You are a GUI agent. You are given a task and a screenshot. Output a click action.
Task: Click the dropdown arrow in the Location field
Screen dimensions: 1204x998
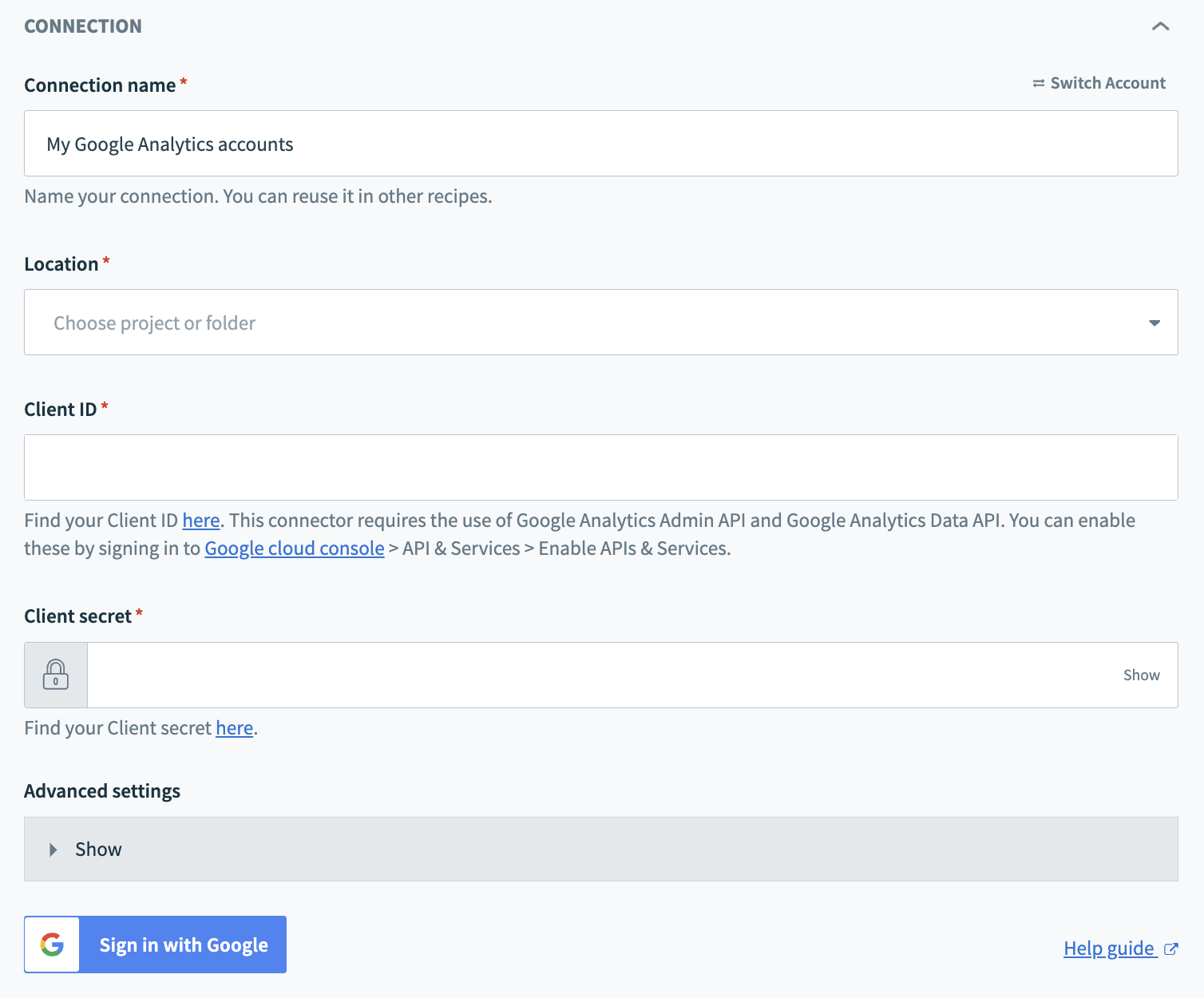point(1154,323)
